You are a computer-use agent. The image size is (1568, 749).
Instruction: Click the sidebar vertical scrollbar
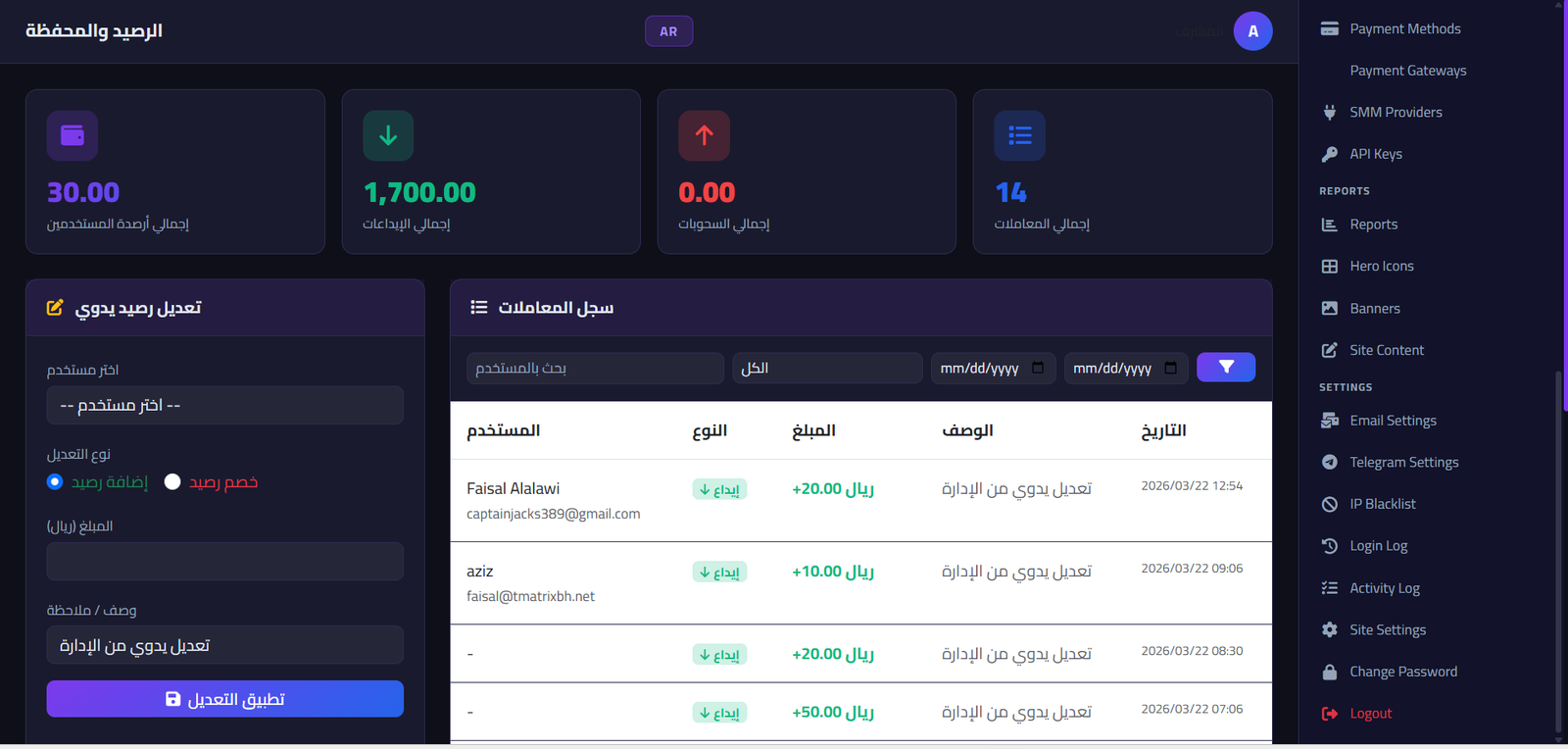point(1558,549)
